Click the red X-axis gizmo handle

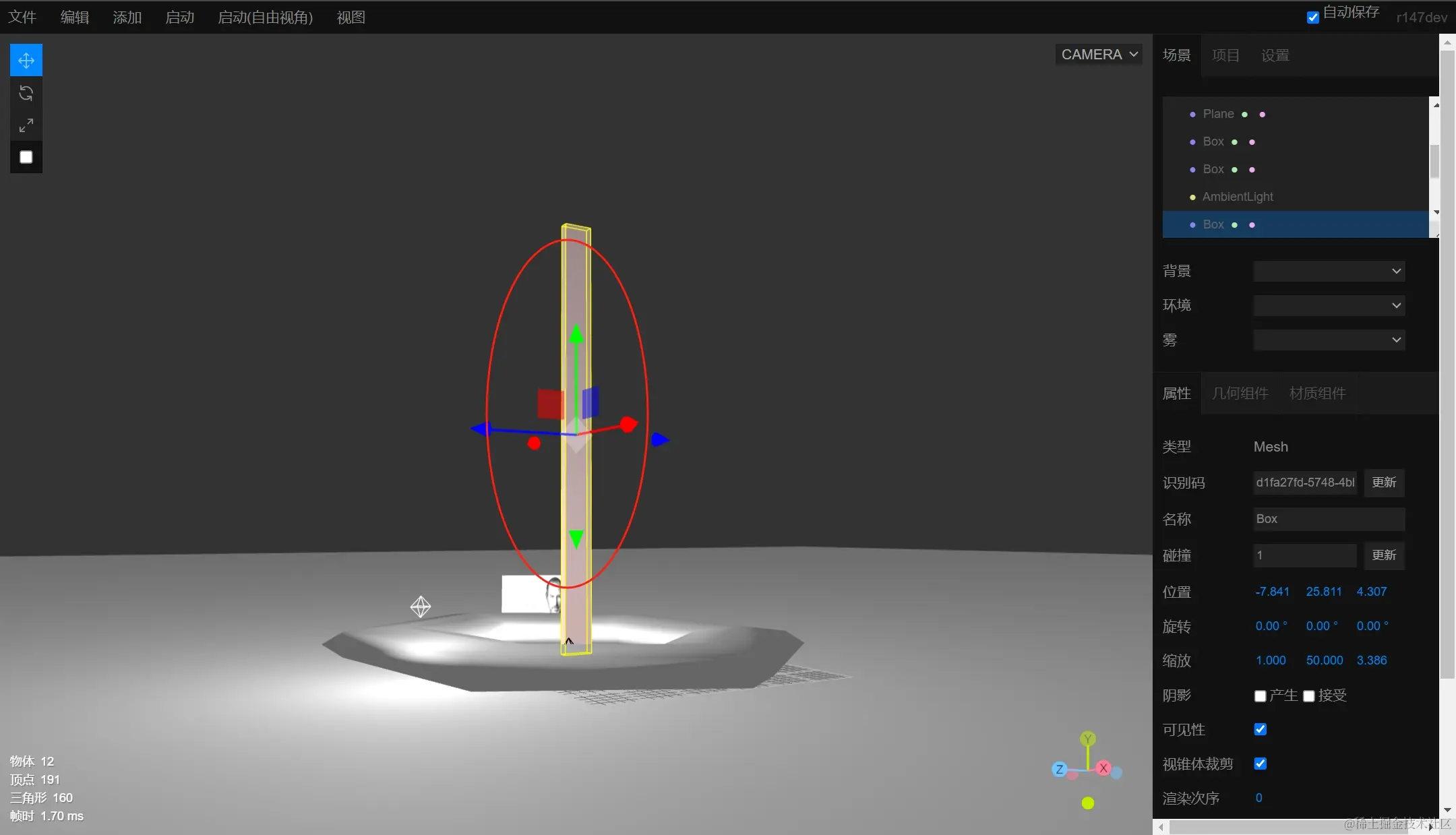(x=628, y=425)
